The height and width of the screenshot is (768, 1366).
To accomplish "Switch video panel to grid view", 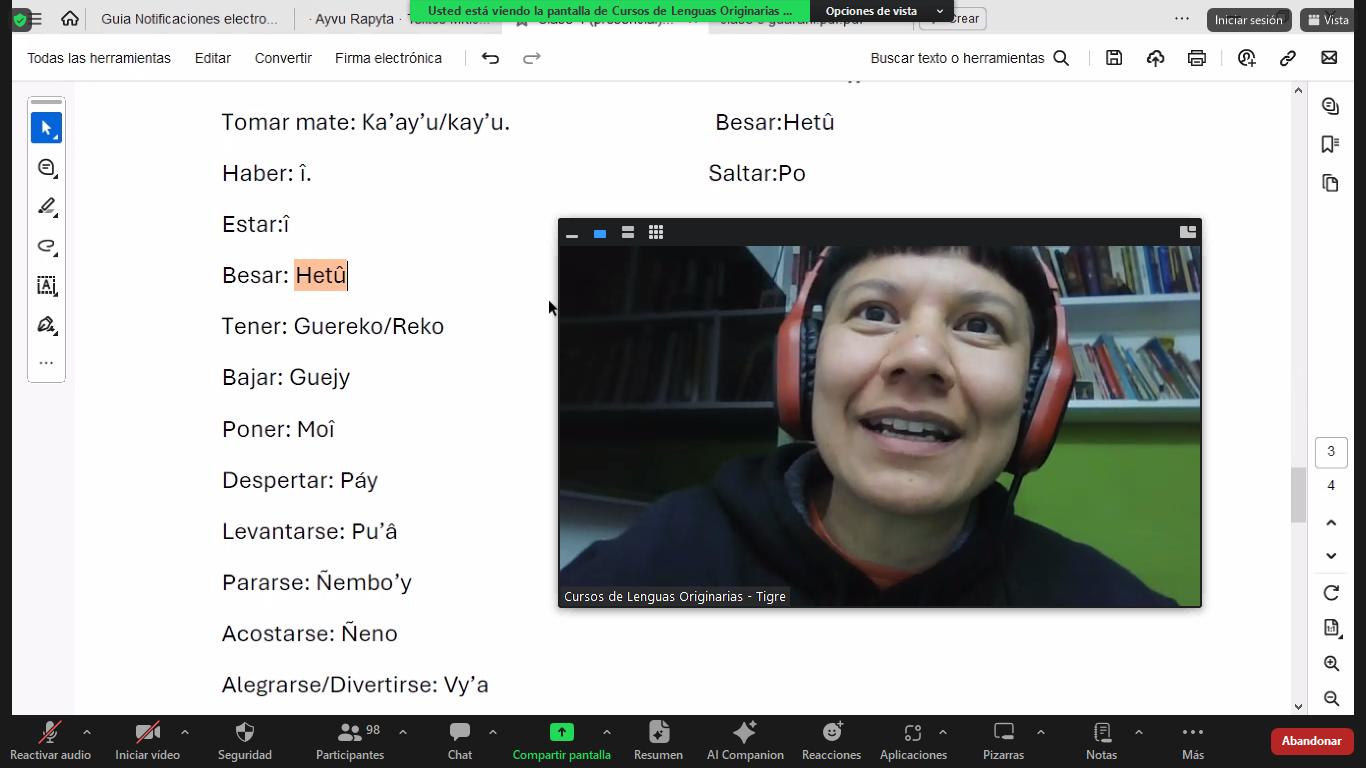I will click(656, 233).
